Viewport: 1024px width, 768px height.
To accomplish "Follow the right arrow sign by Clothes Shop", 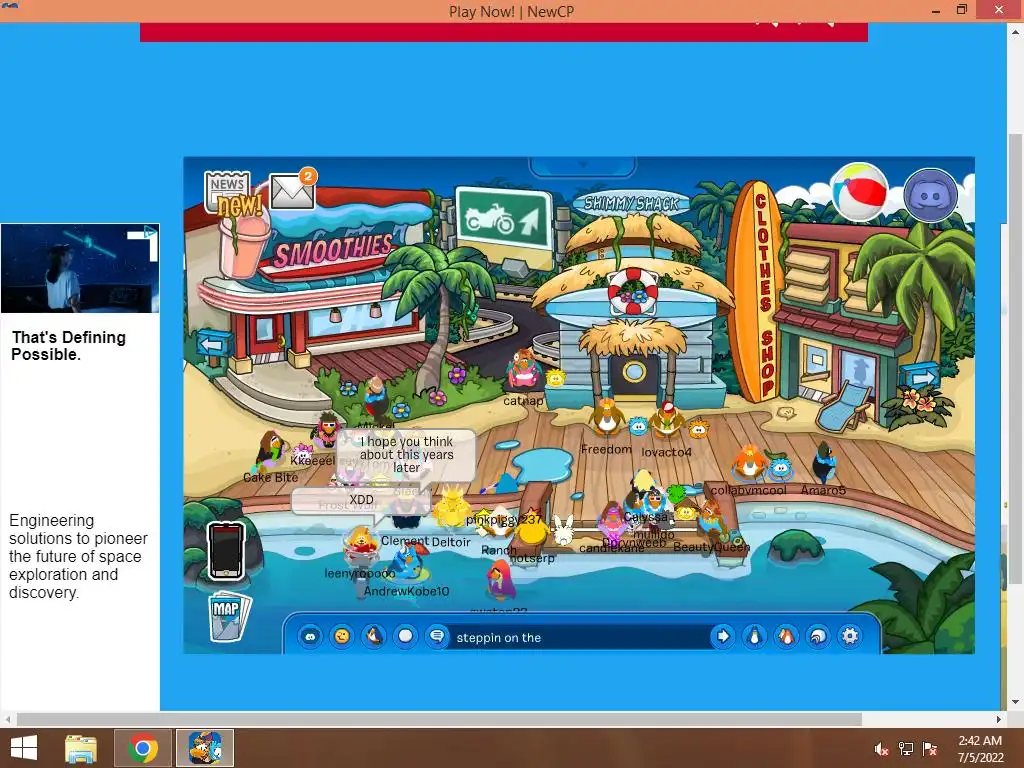I will (920, 378).
